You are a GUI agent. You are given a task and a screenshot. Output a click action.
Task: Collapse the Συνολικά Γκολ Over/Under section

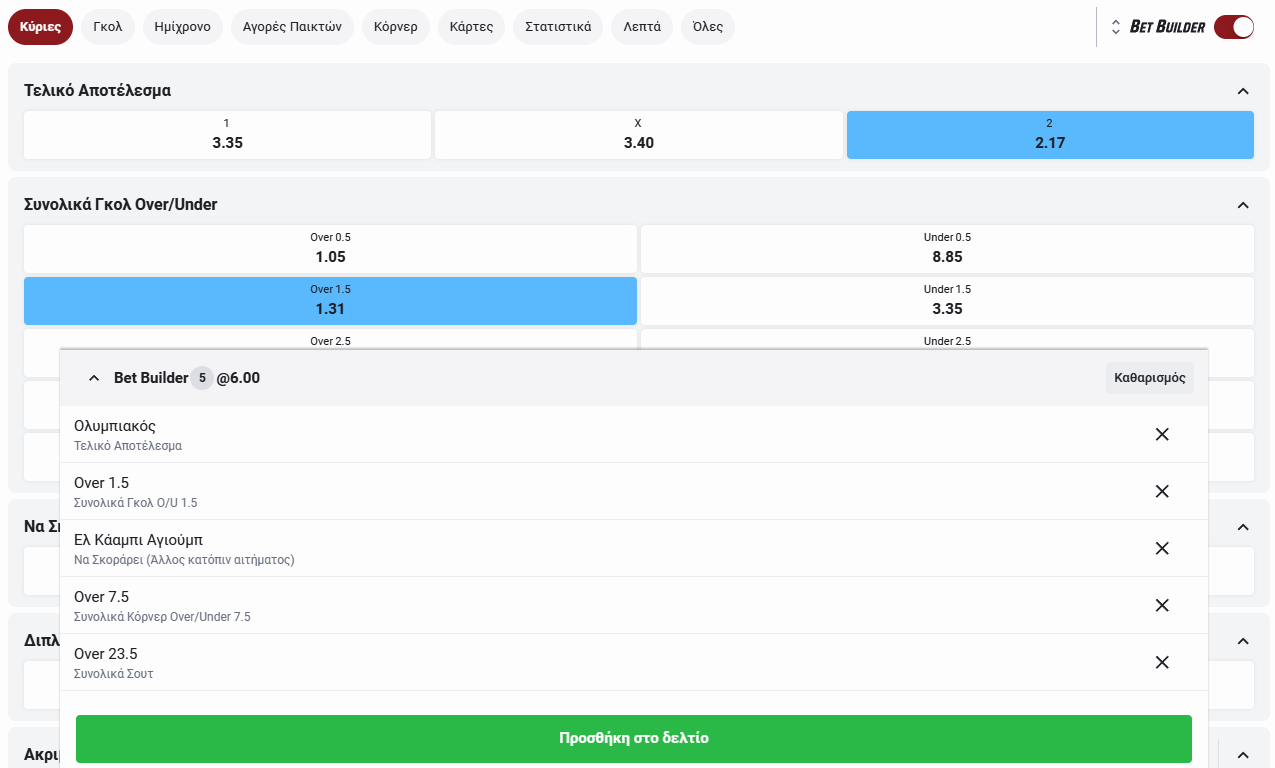point(1243,205)
